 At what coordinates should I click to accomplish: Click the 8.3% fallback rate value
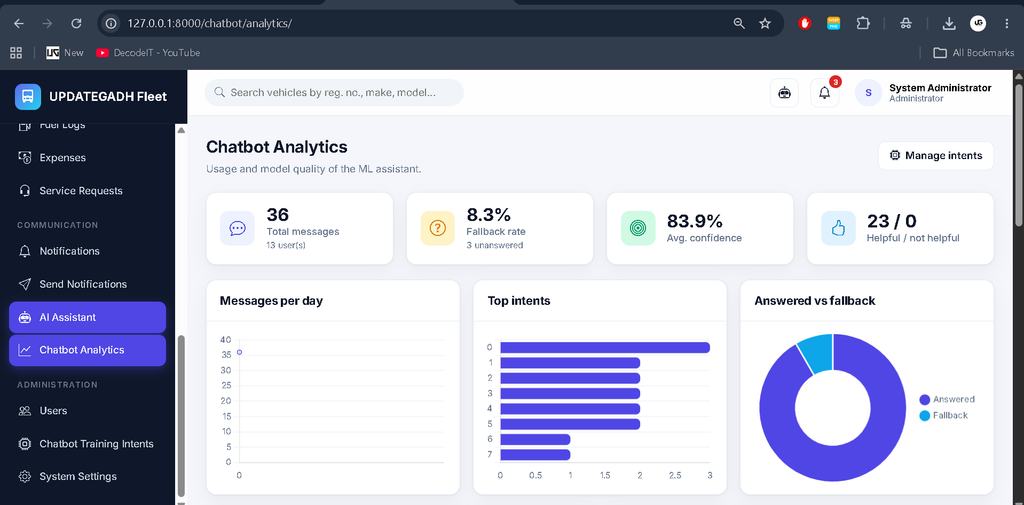click(488, 214)
